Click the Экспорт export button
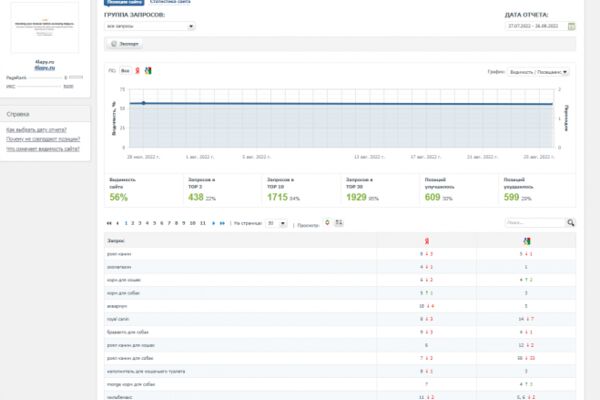 pyautogui.click(x=124, y=44)
